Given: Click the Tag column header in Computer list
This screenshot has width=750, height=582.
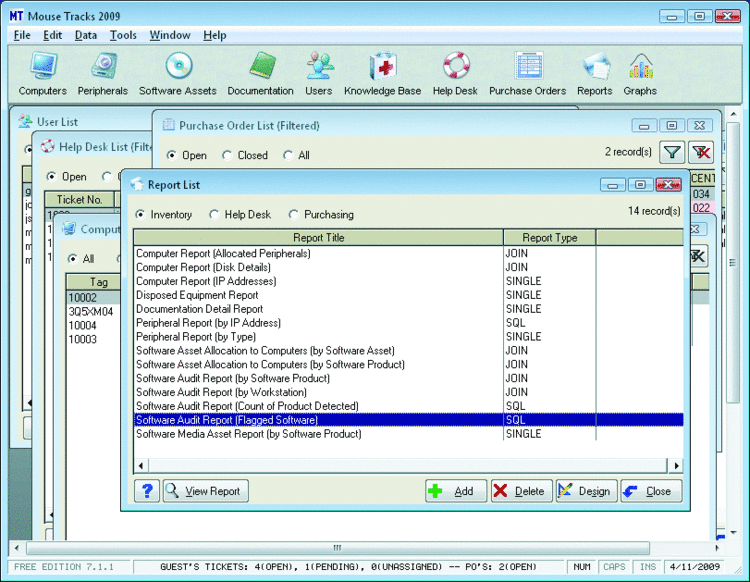Looking at the screenshot, I should pyautogui.click(x=94, y=282).
